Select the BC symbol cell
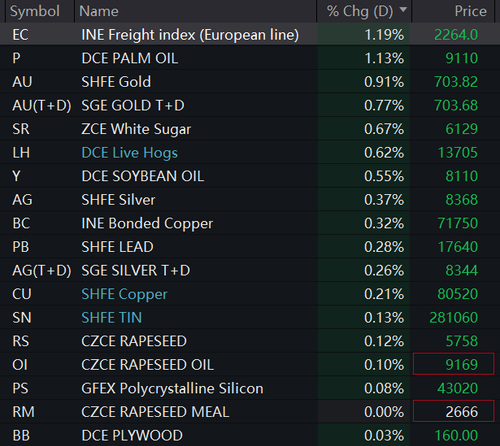The image size is (500, 446). (x=21, y=223)
